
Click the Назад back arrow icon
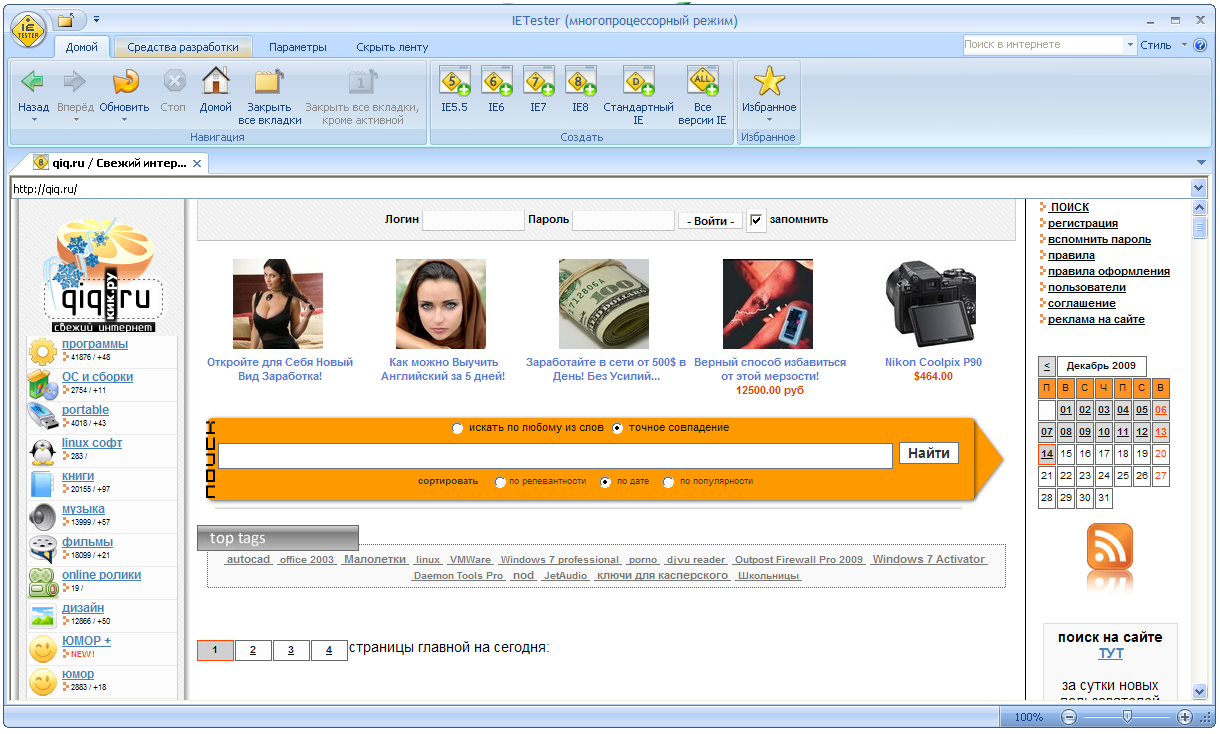pyautogui.click(x=33, y=82)
